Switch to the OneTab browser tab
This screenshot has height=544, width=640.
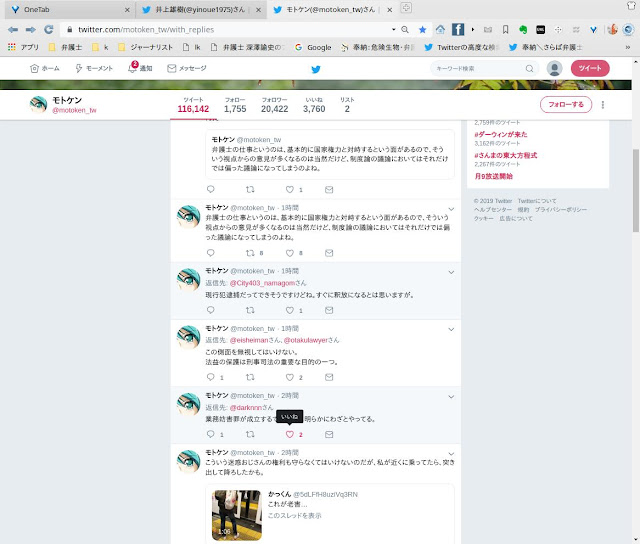point(69,9)
